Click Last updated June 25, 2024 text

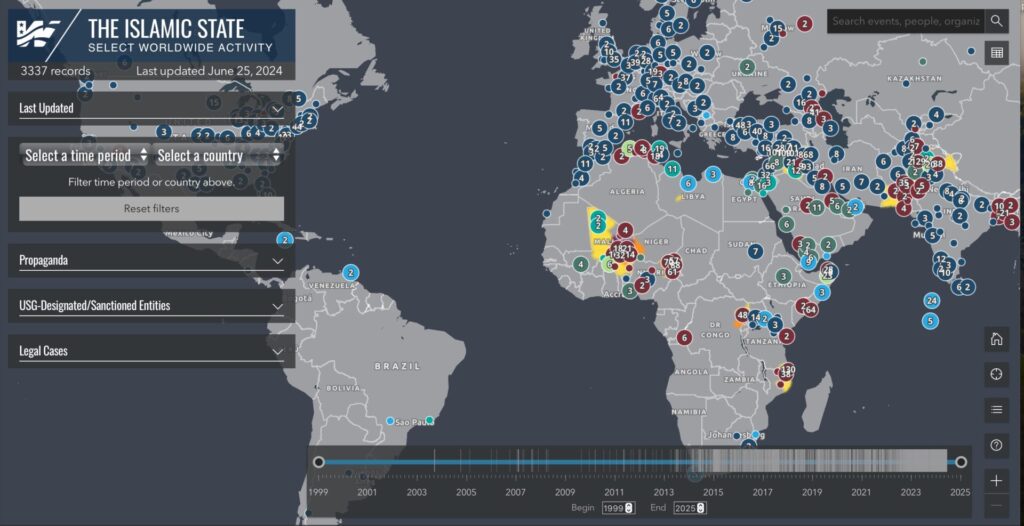click(209, 71)
